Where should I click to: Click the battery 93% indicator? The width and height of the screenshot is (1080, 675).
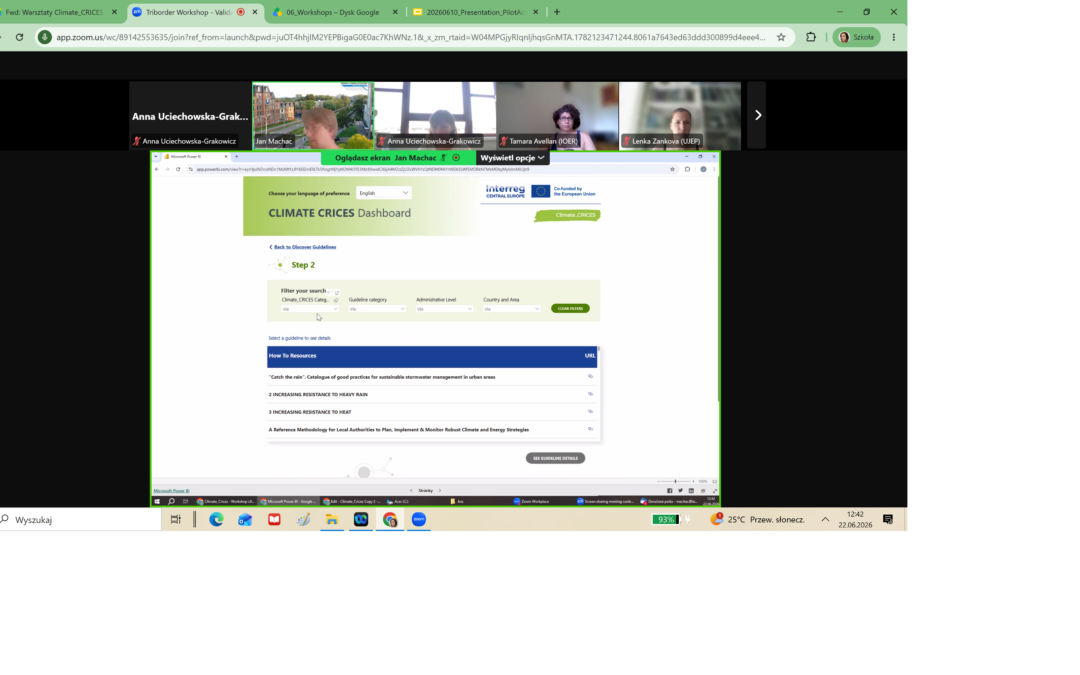tap(666, 520)
